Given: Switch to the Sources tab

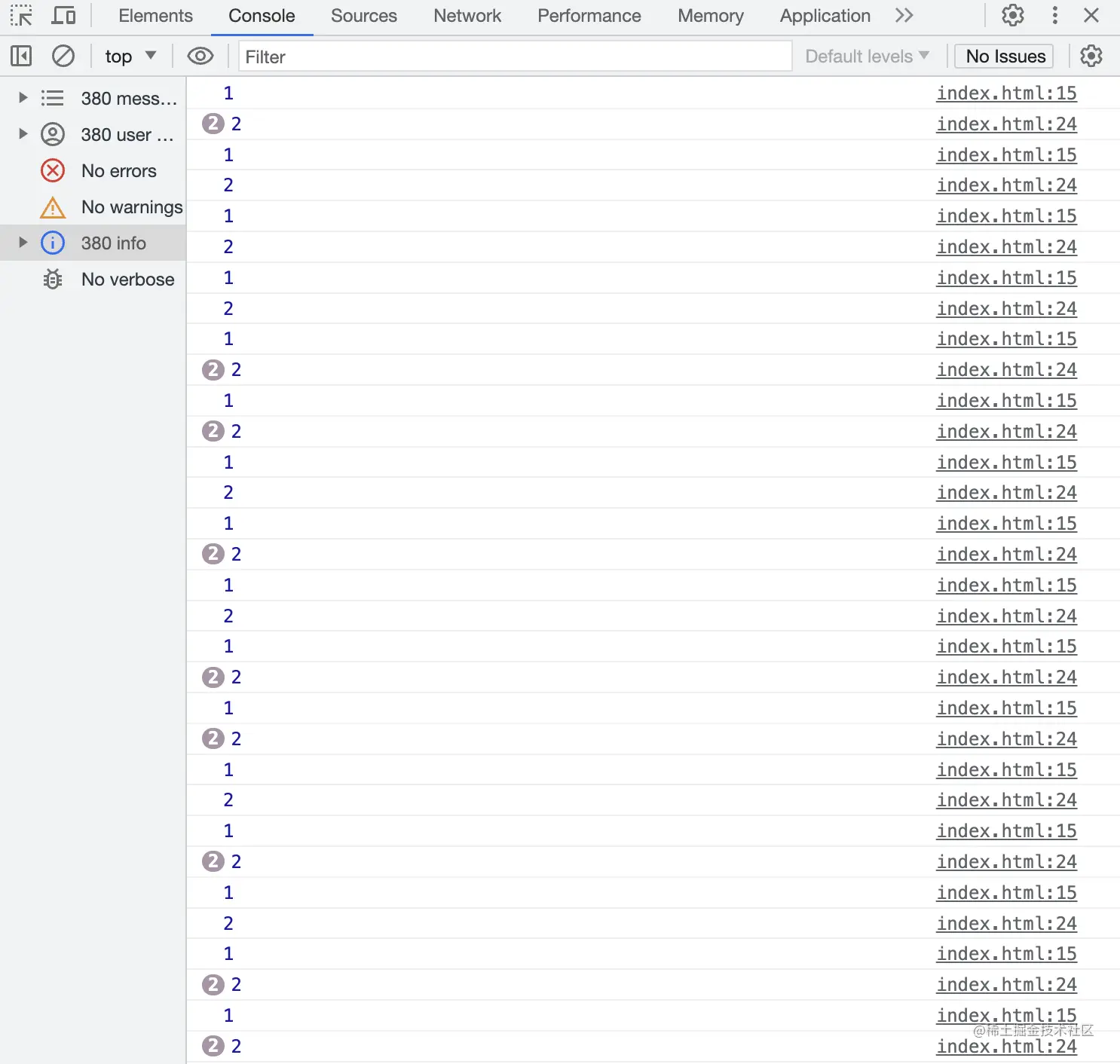Looking at the screenshot, I should [x=363, y=16].
